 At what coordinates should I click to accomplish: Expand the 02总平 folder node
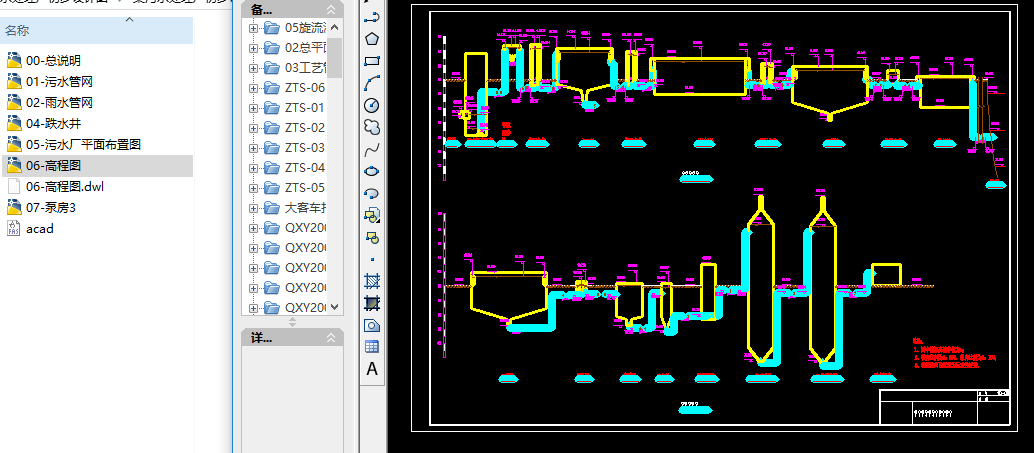click(253, 47)
